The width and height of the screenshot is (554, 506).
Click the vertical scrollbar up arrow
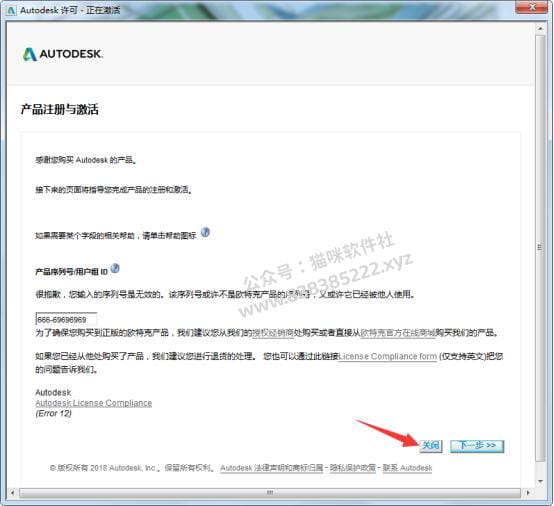click(x=540, y=28)
